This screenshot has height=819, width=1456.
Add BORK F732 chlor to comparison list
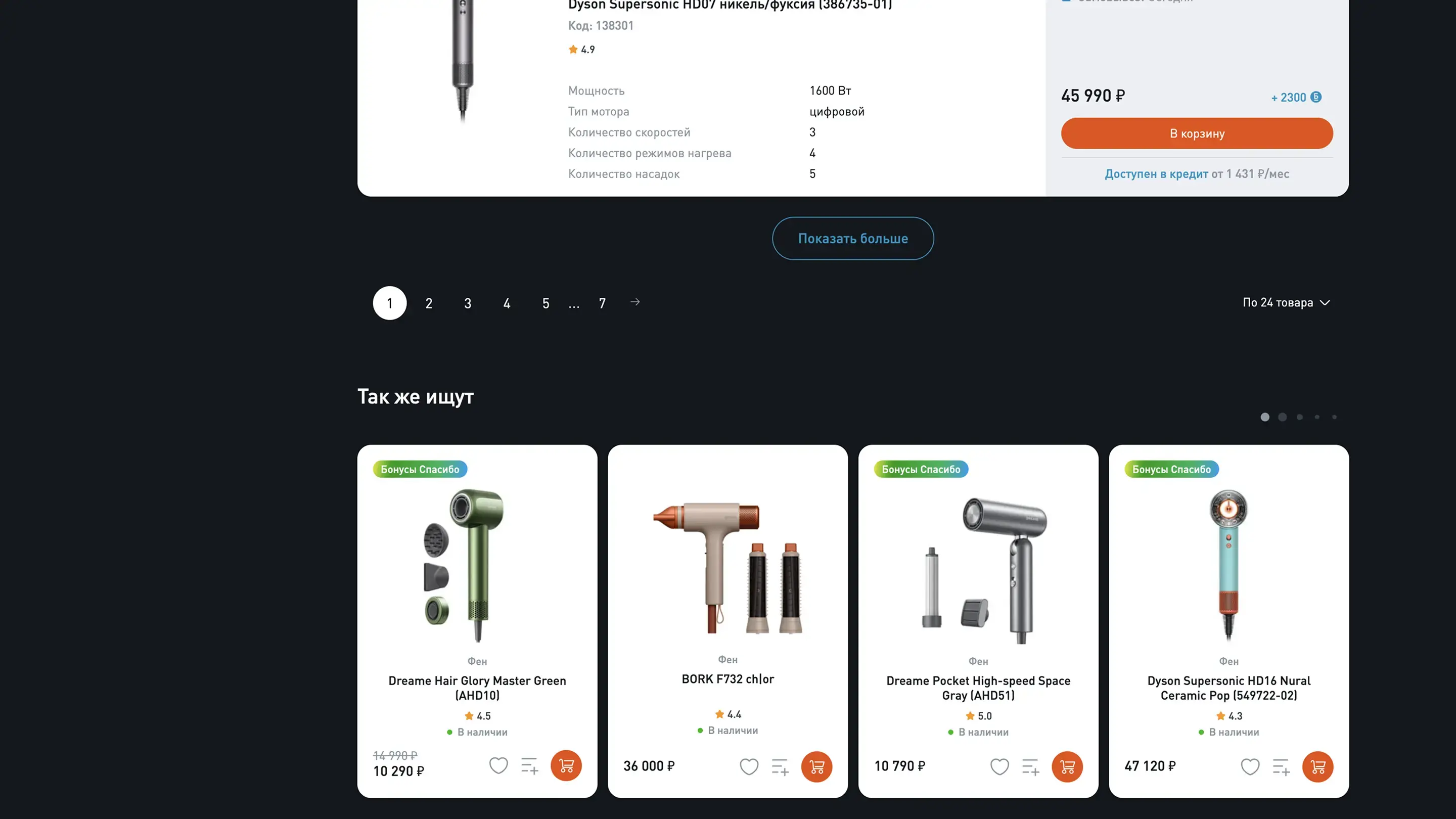point(780,767)
